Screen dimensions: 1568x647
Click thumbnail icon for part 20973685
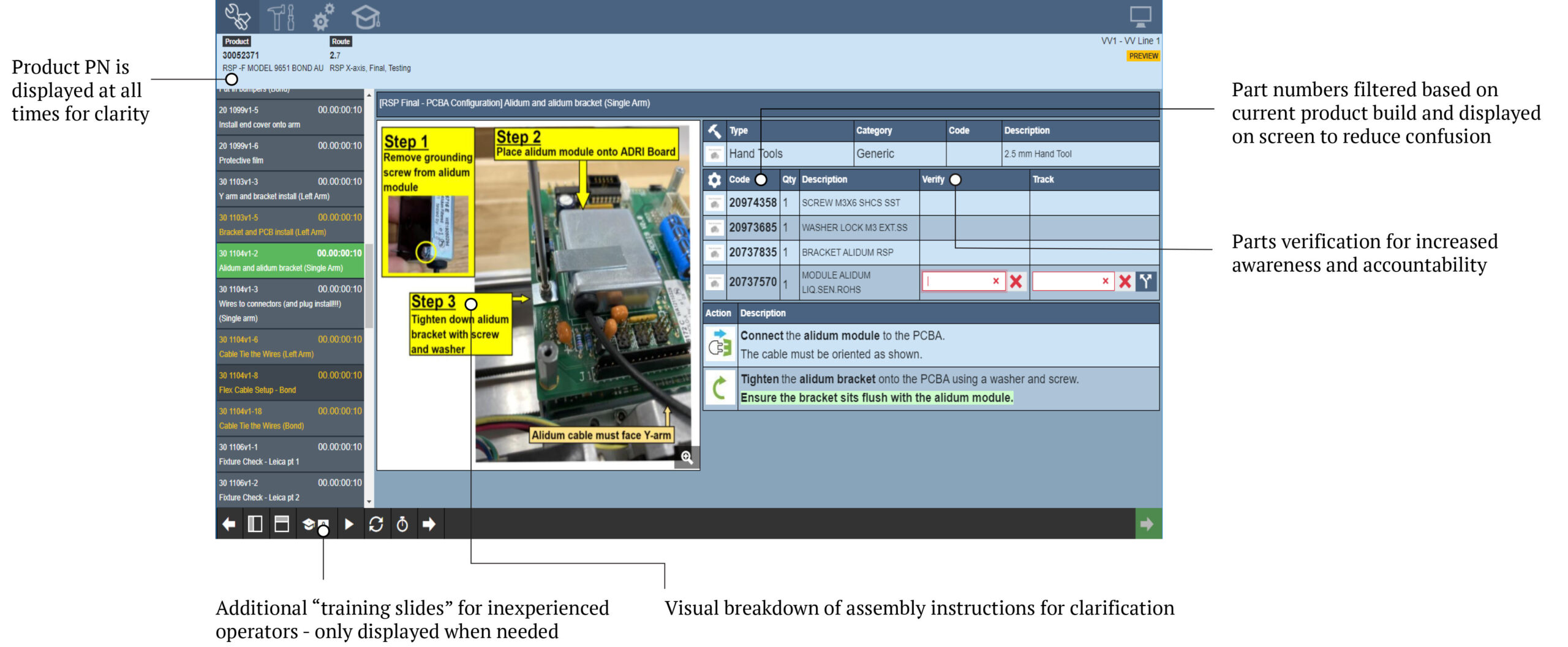[x=714, y=228]
